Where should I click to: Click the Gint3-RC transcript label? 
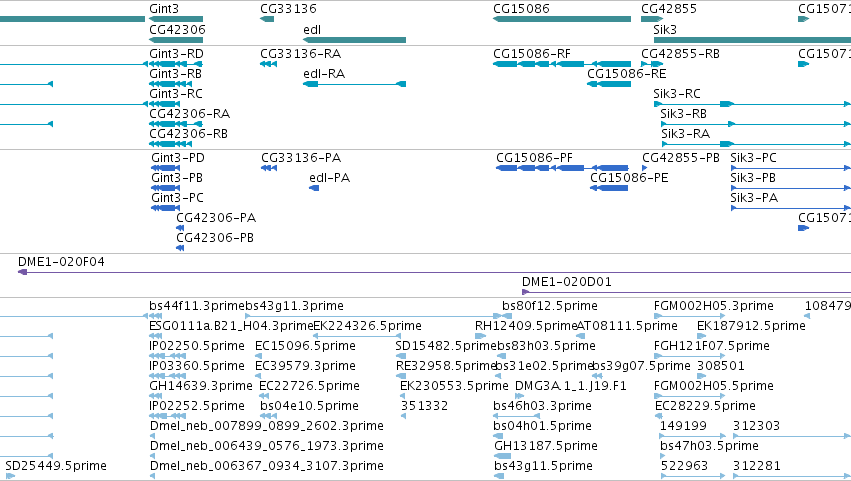click(x=176, y=94)
